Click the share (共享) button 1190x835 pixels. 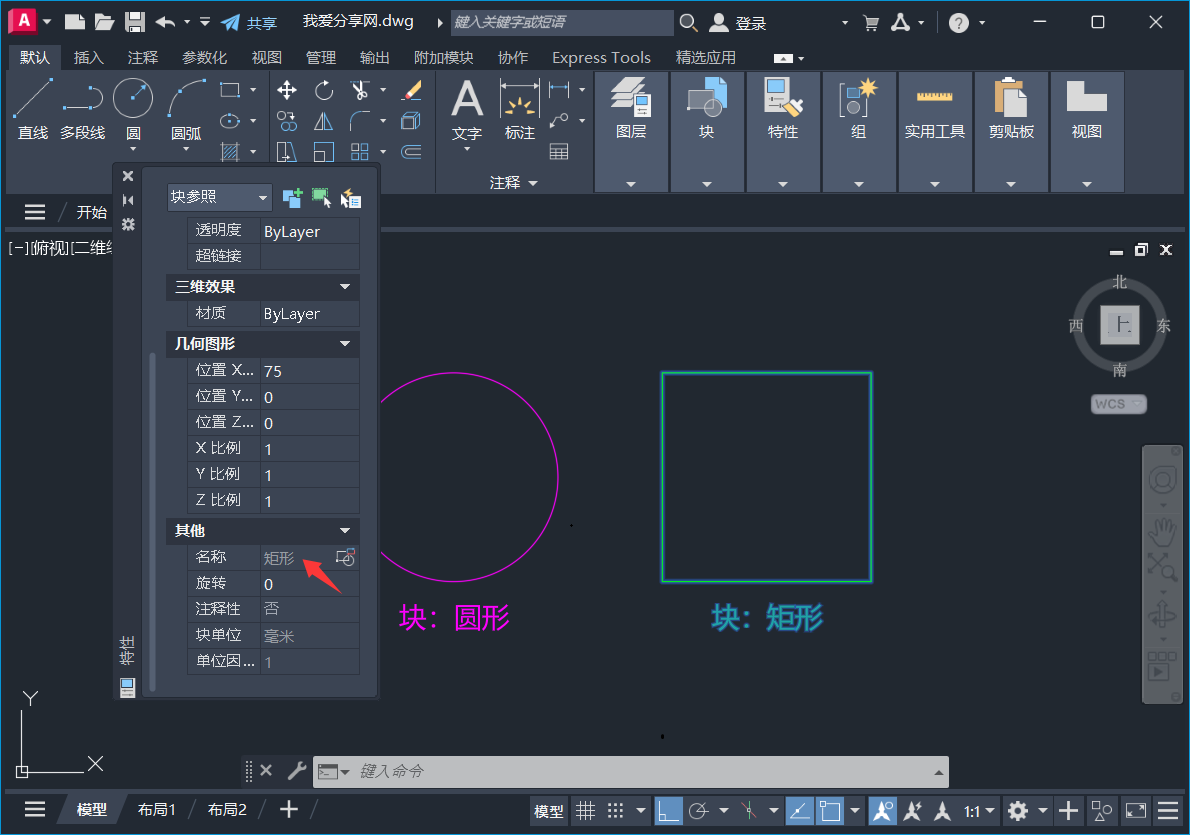(249, 23)
